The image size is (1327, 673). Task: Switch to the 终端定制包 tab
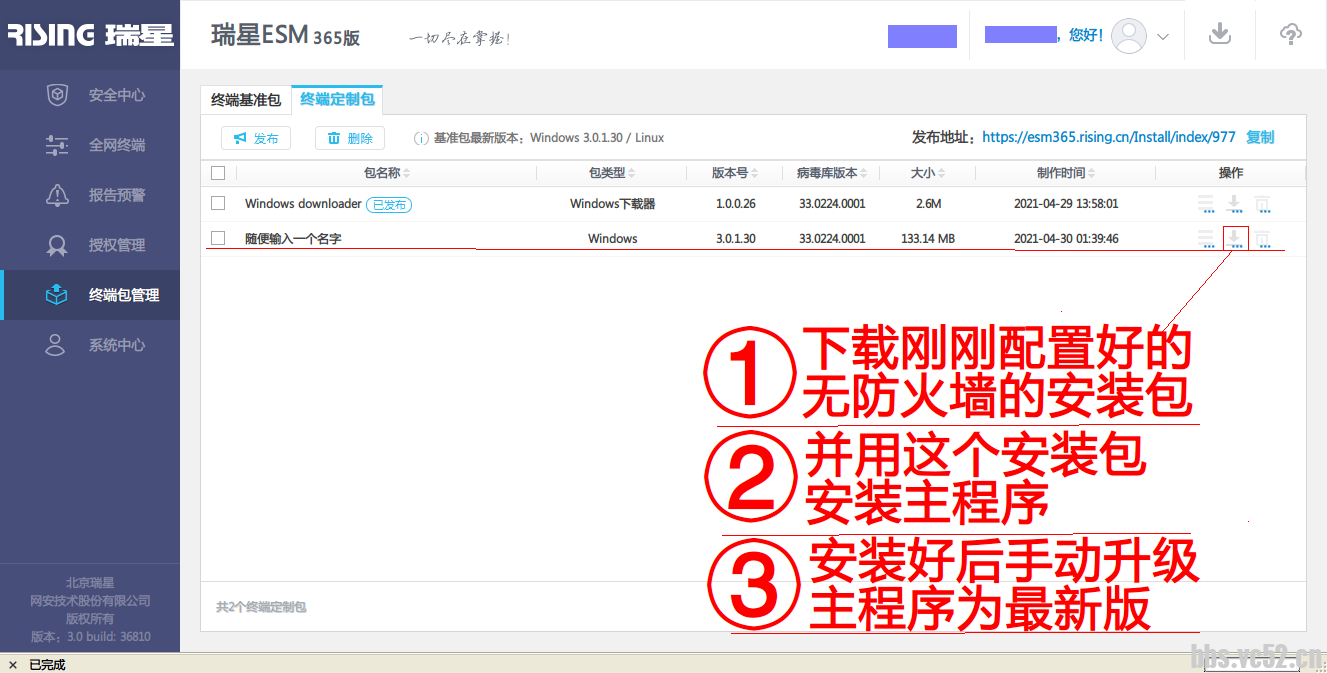click(x=337, y=100)
